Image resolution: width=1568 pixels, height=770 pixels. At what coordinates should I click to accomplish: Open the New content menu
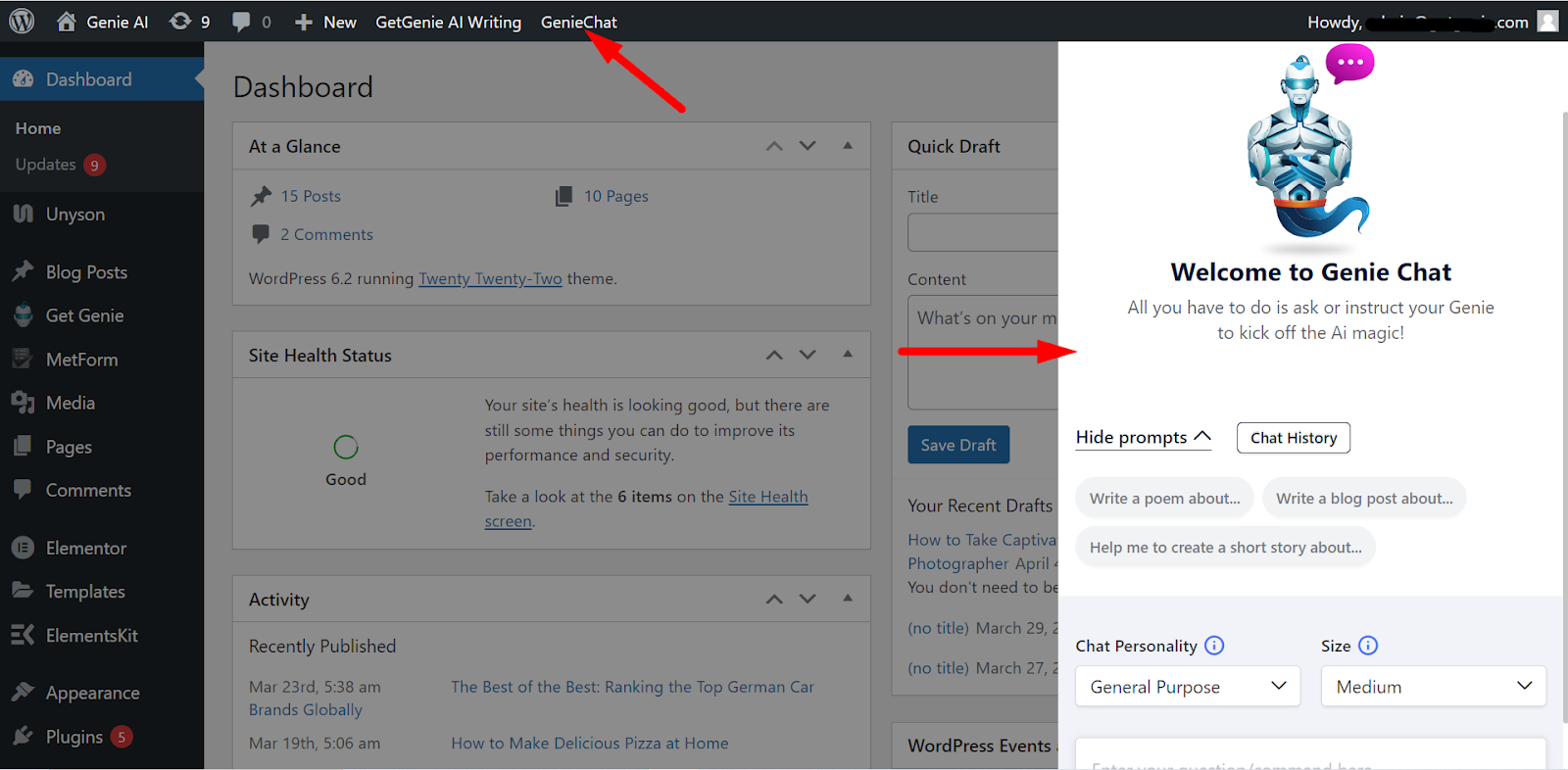326,22
